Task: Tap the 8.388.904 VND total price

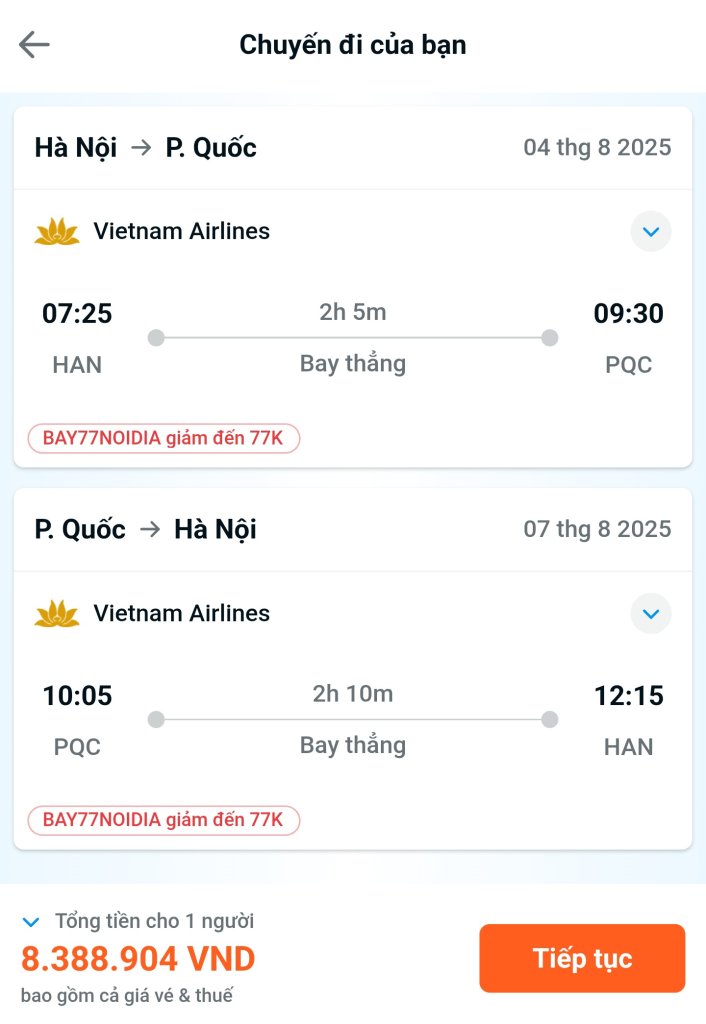Action: [x=138, y=959]
